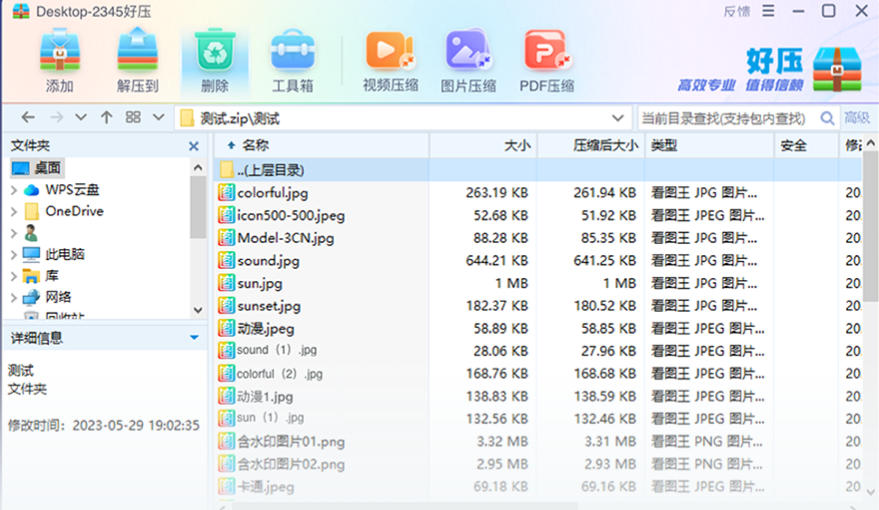Open the view mode dropdown arrow

(x=159, y=118)
